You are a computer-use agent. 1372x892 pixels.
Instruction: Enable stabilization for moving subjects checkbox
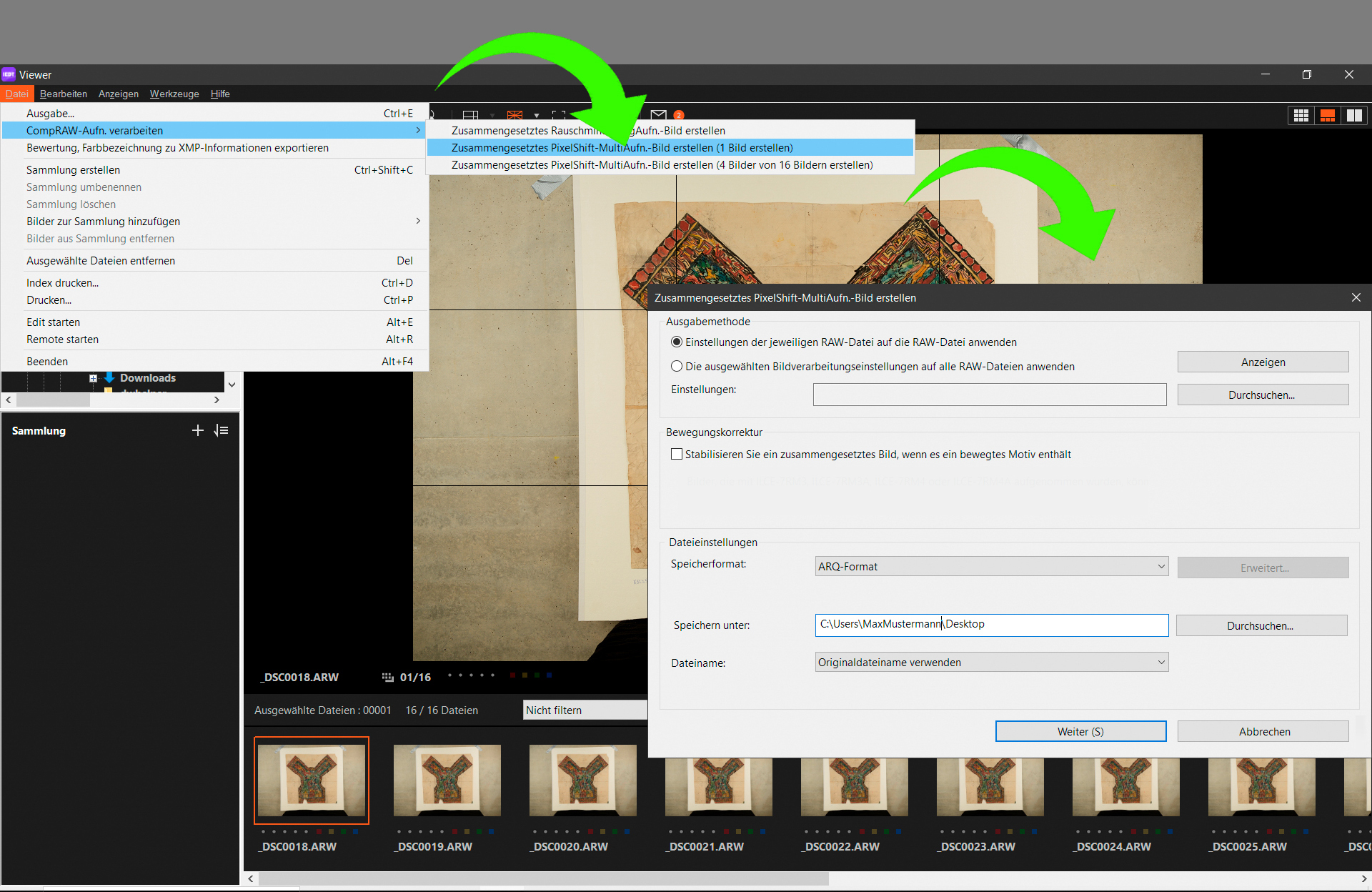(677, 454)
